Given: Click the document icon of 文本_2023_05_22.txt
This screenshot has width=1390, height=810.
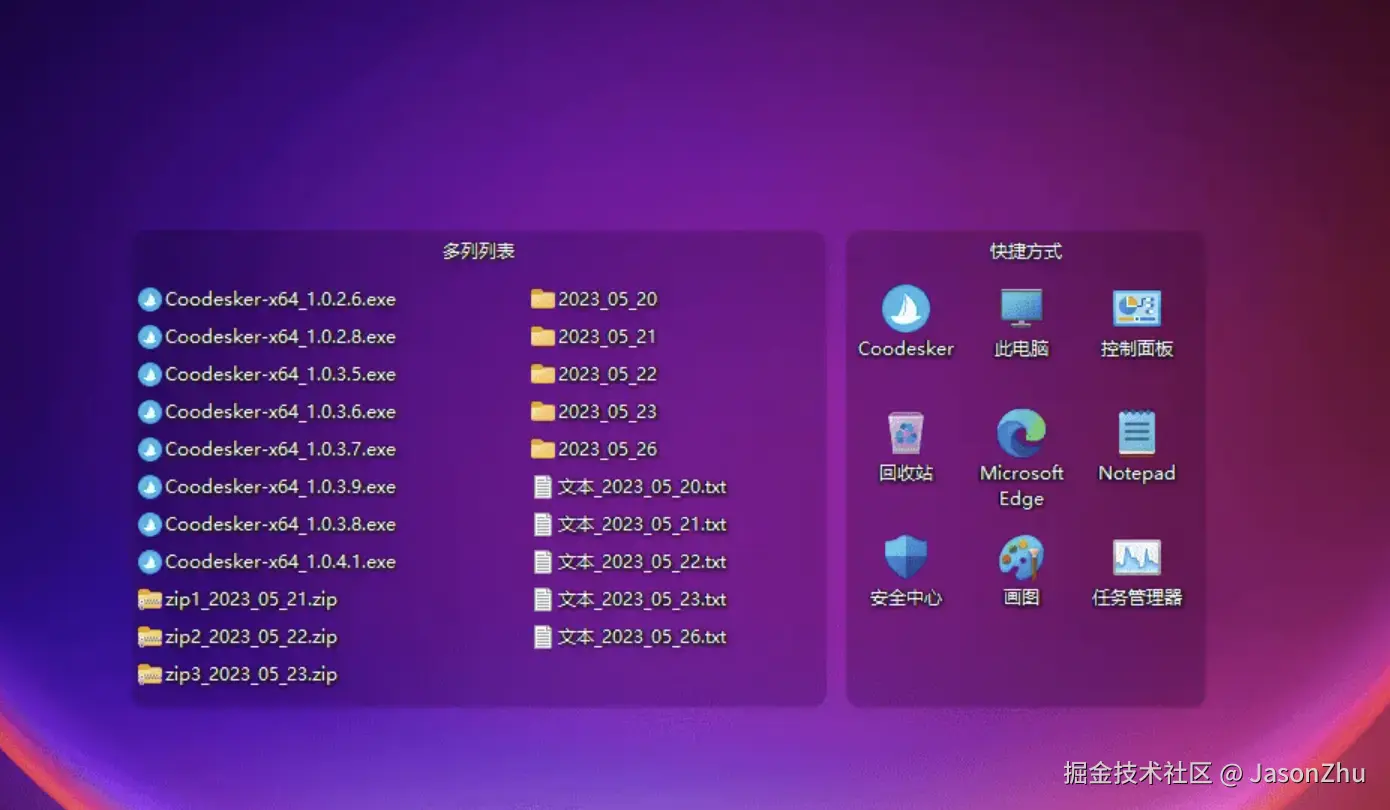Looking at the screenshot, I should tap(543, 562).
